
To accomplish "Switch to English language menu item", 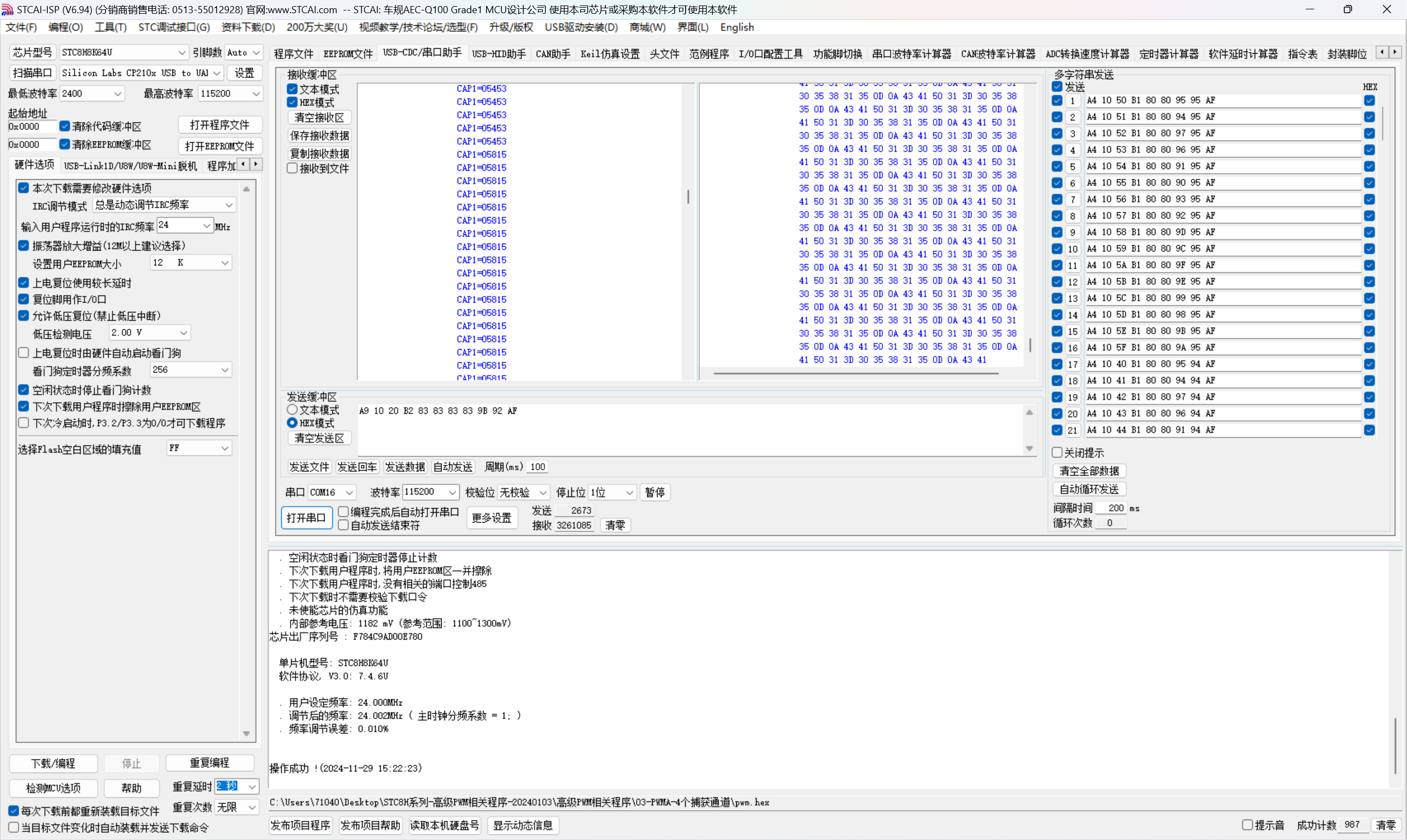I will [x=737, y=27].
